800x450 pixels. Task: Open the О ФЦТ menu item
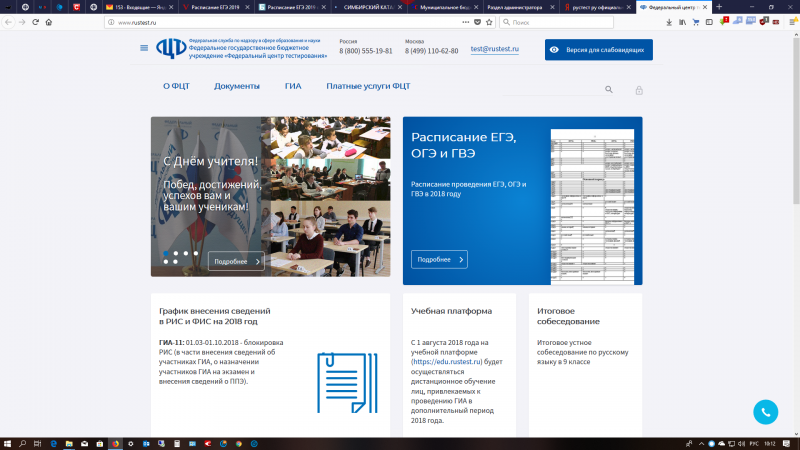(176, 86)
